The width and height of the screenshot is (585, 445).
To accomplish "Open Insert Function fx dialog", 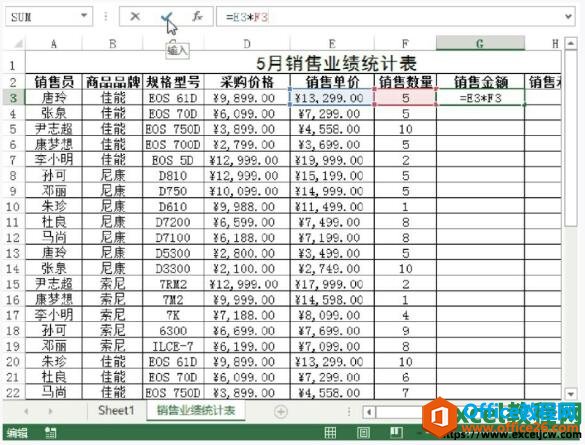I will pos(197,16).
